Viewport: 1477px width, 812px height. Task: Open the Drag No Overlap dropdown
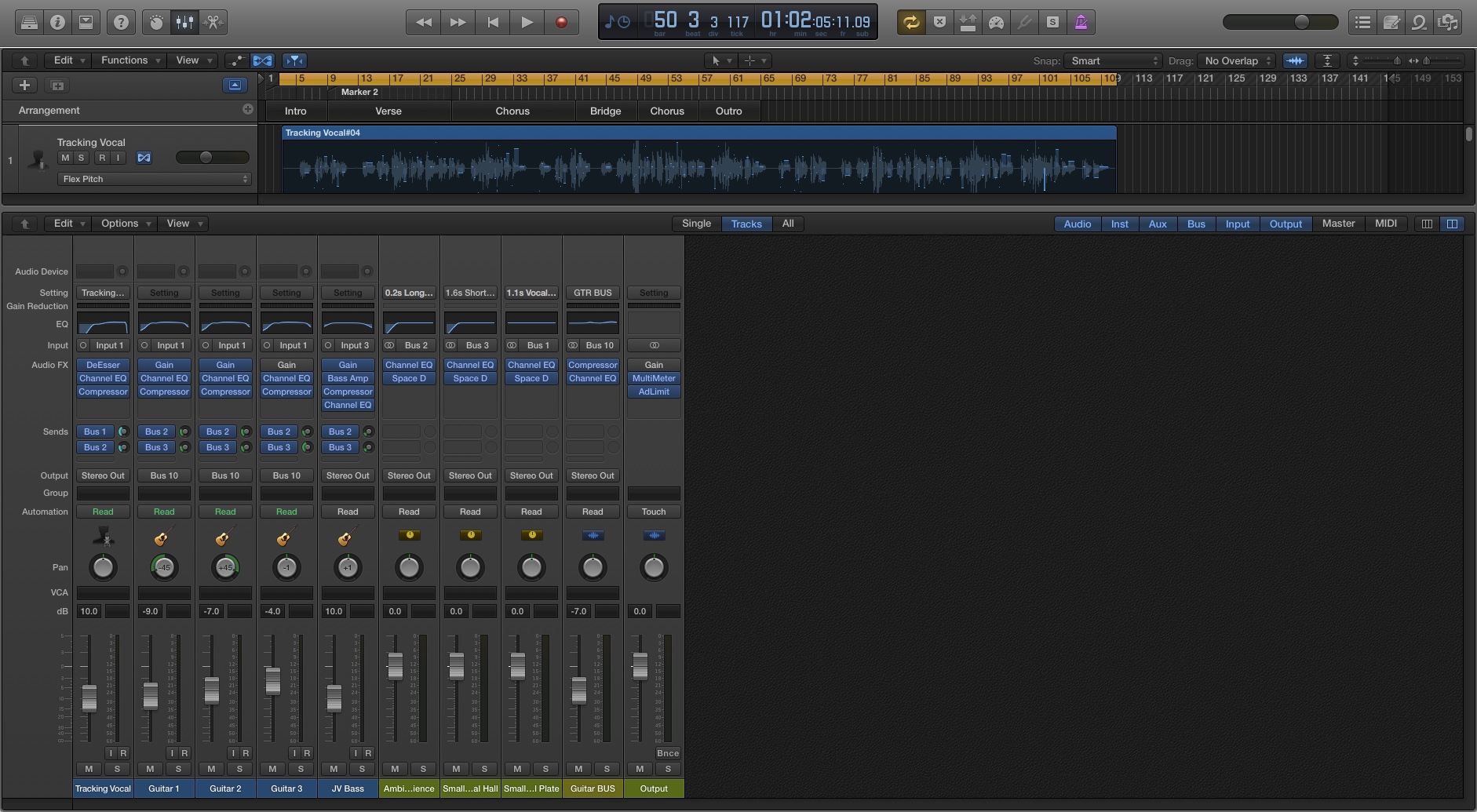(x=1237, y=60)
